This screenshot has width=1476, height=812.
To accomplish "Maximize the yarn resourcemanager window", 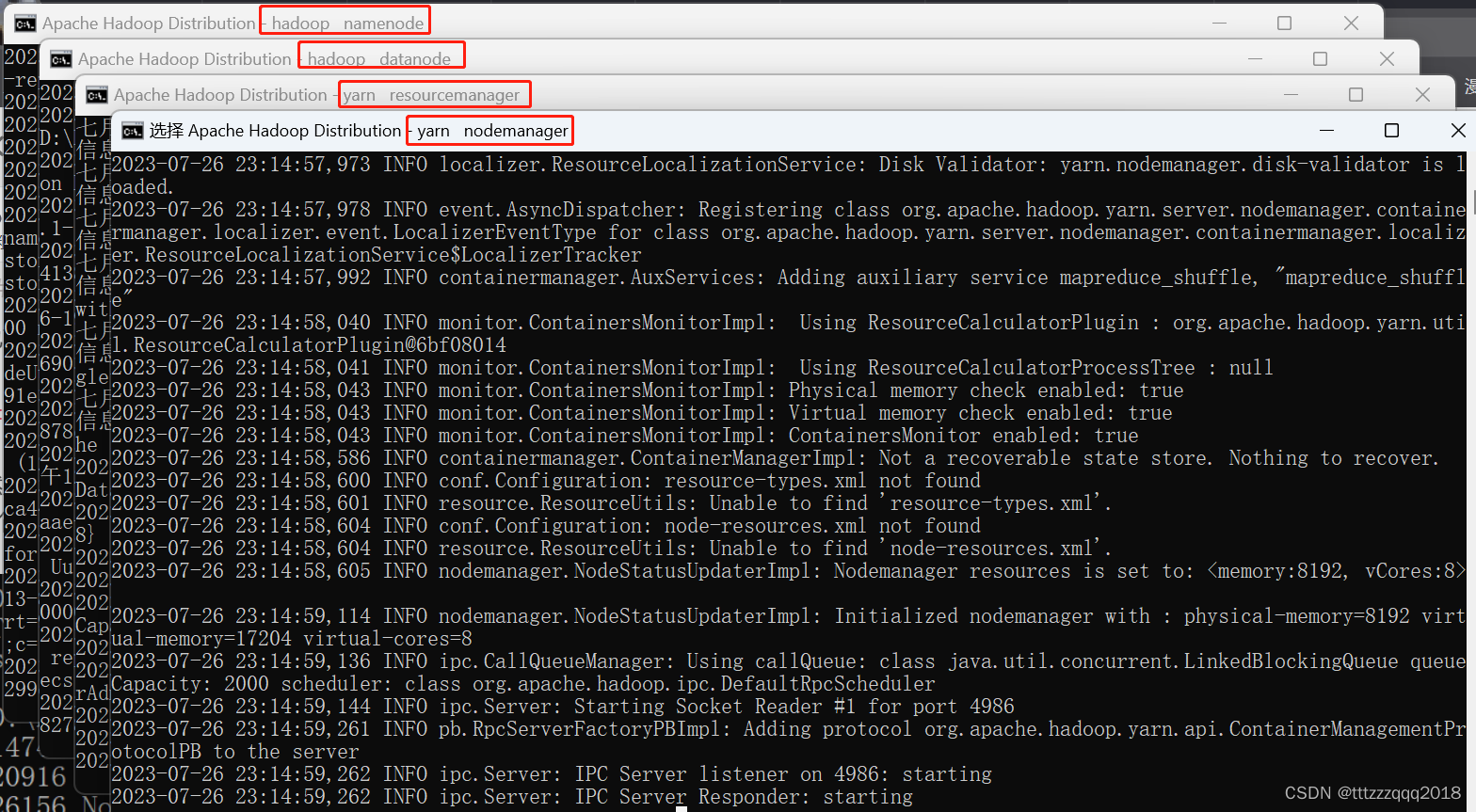I will tap(1356, 94).
